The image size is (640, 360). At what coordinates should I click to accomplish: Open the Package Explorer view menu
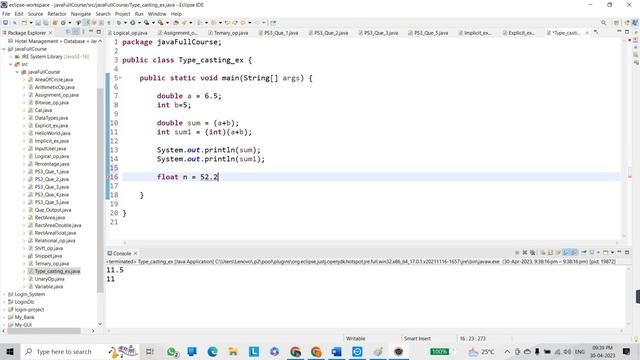(84, 32)
